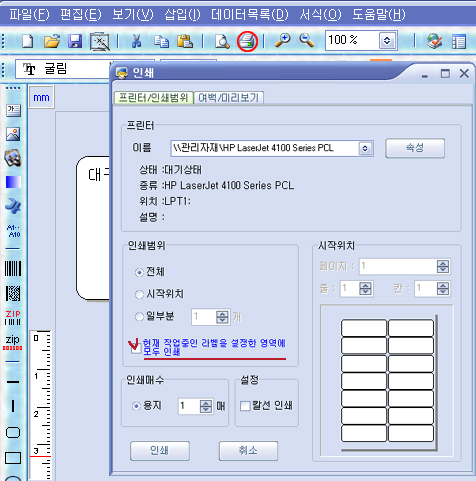Open the 100 % zoom dropdown
476x481 pixels.
387,41
